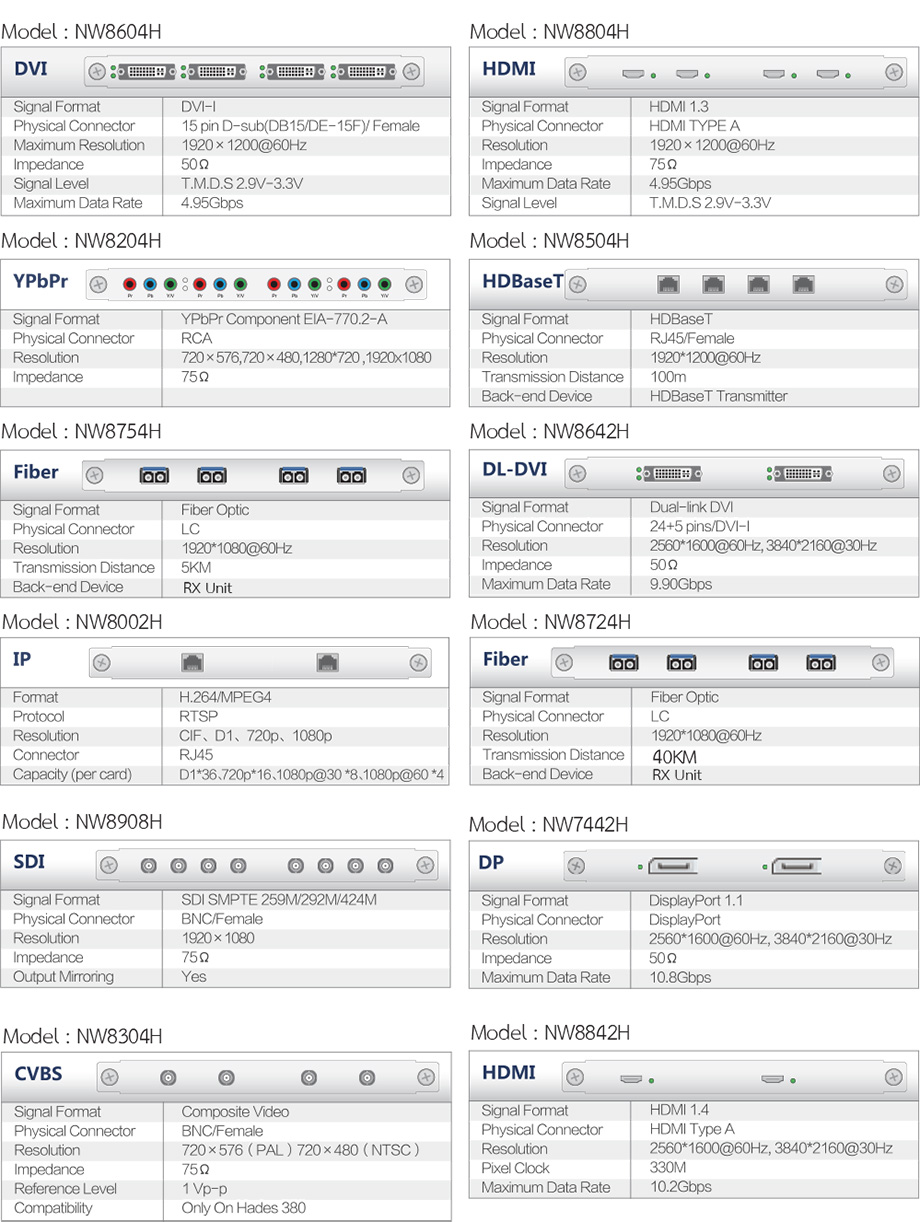Click the 'HDMI TYPE A' connector value
Screen dimensions: 920x1222
click(695, 126)
